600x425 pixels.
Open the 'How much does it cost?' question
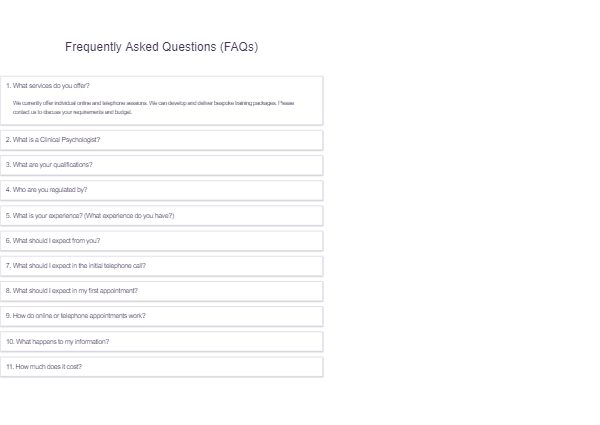click(x=161, y=367)
